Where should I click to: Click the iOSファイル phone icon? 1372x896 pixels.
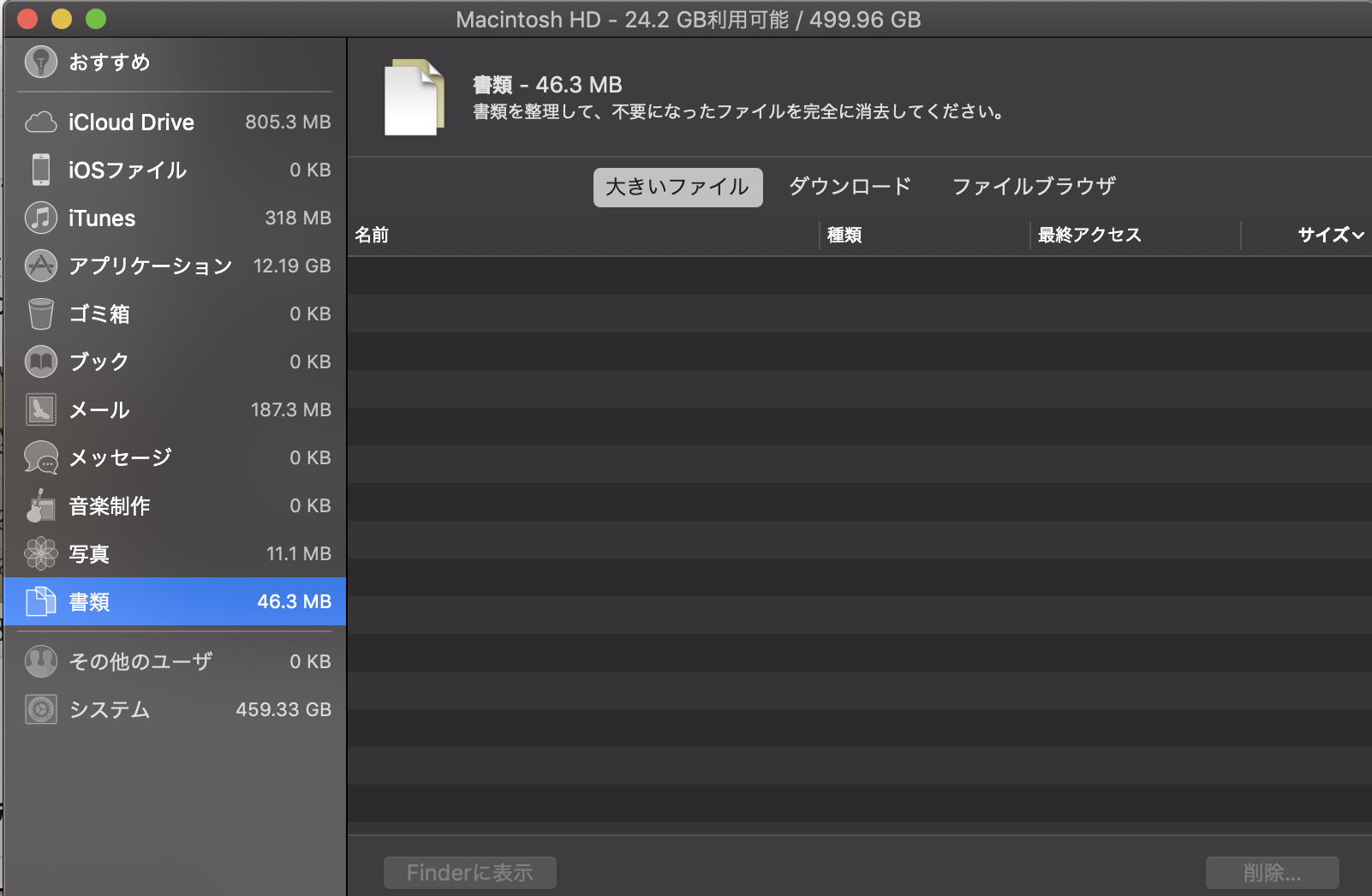pyautogui.click(x=41, y=170)
